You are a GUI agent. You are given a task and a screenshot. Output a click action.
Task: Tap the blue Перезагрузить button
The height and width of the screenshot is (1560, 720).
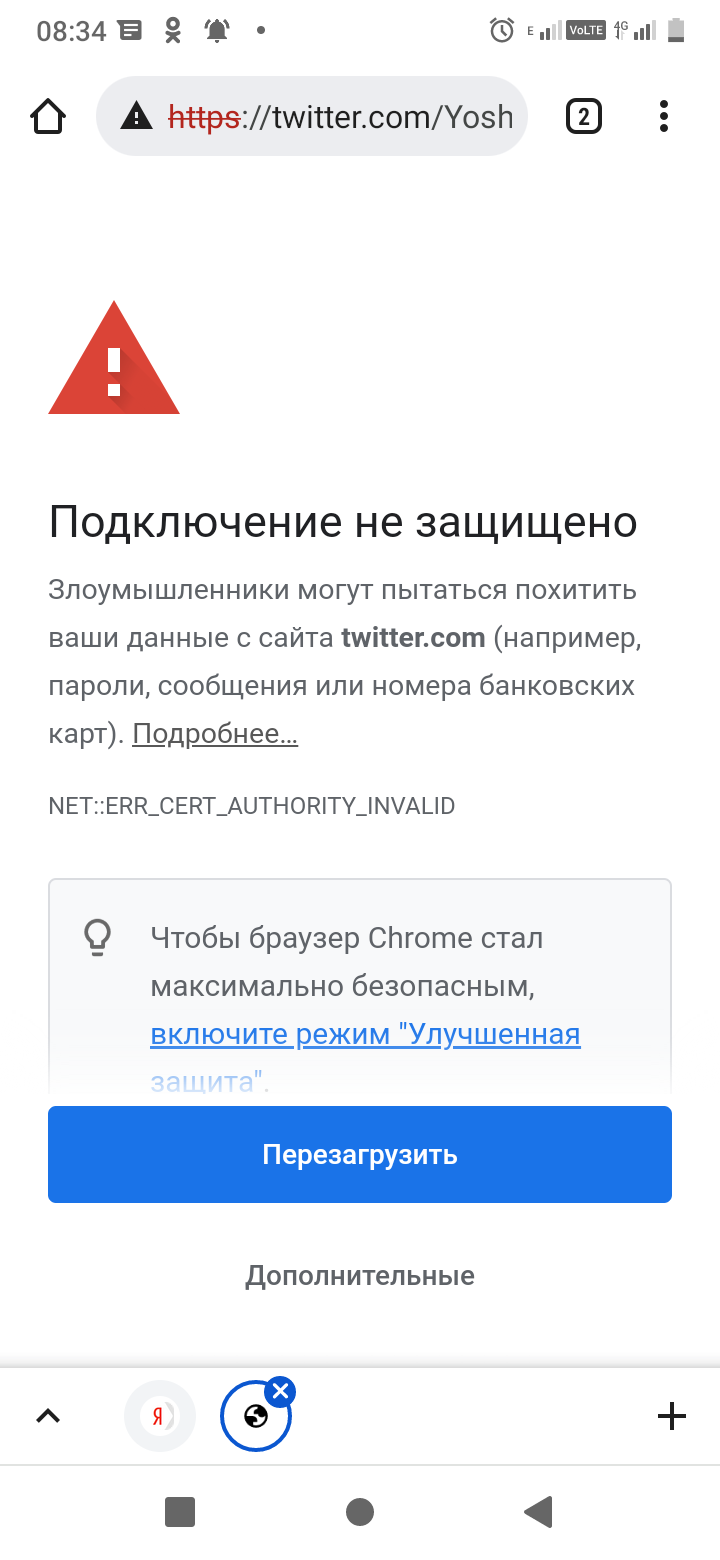tap(360, 1154)
